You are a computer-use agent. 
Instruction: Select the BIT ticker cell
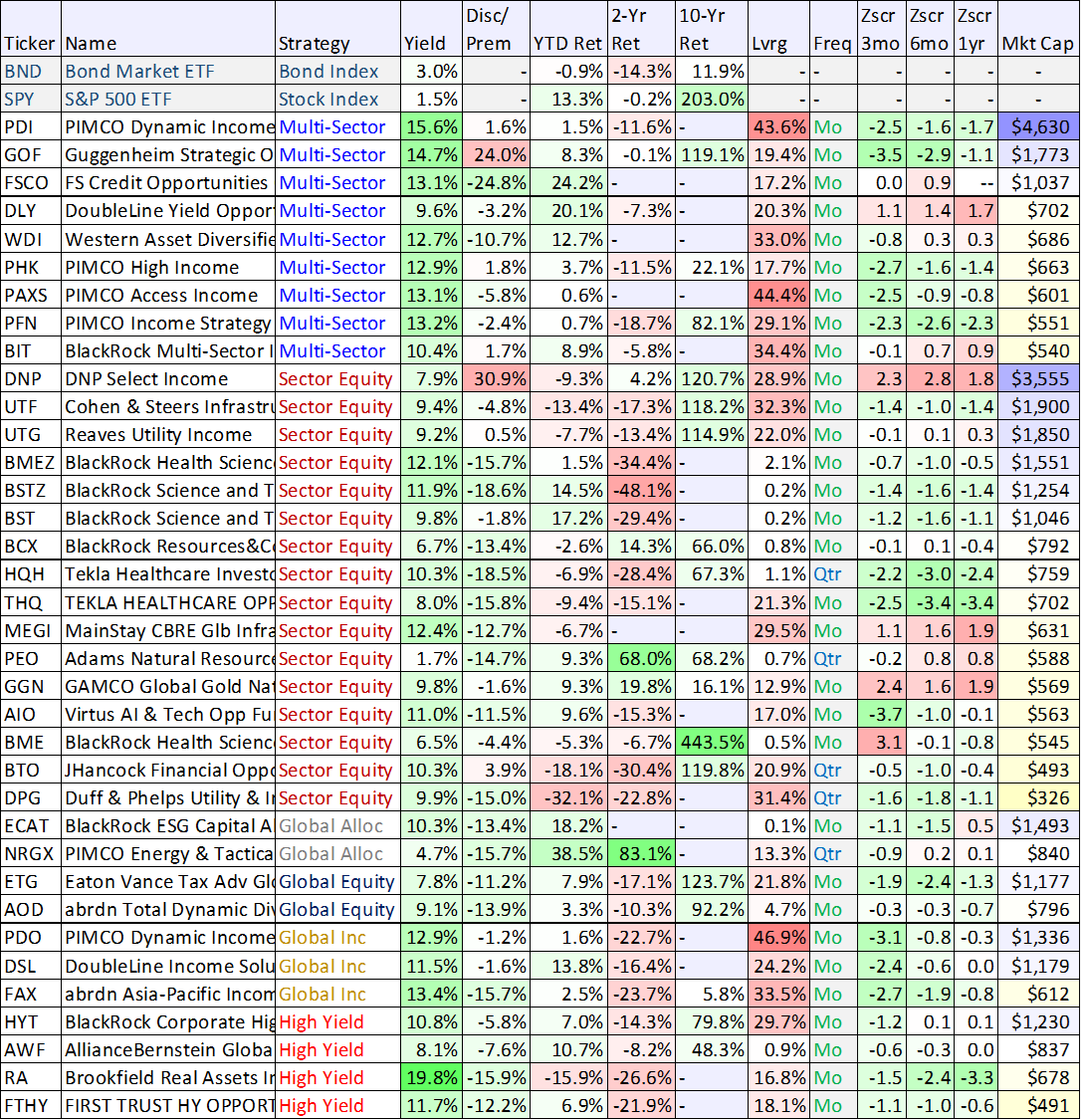pos(30,350)
